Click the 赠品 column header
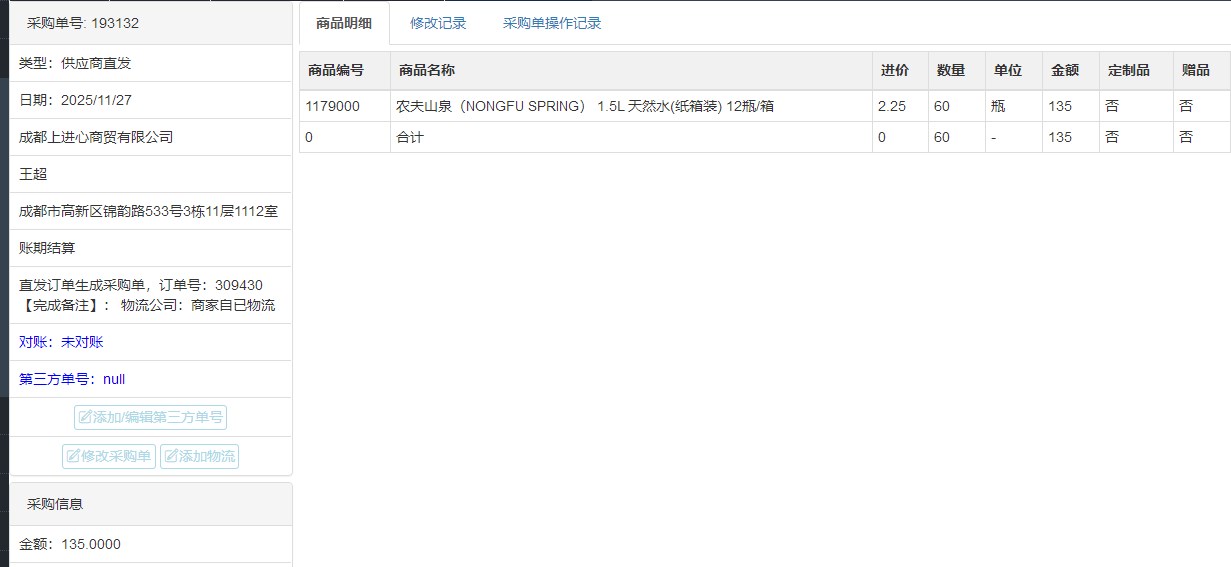The width and height of the screenshot is (1231, 567). click(x=1195, y=71)
